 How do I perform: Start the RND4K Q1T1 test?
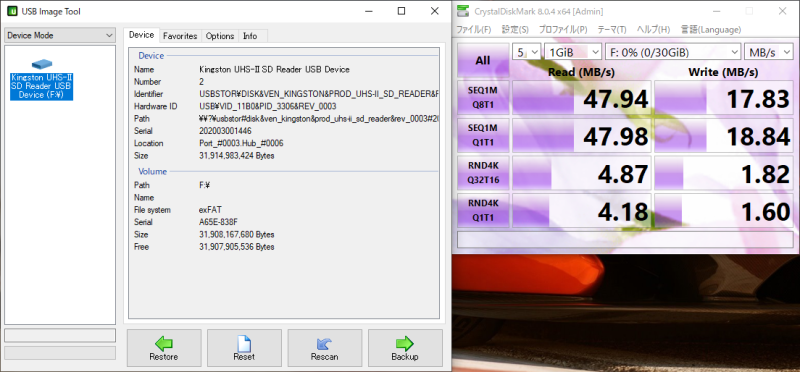(x=483, y=211)
